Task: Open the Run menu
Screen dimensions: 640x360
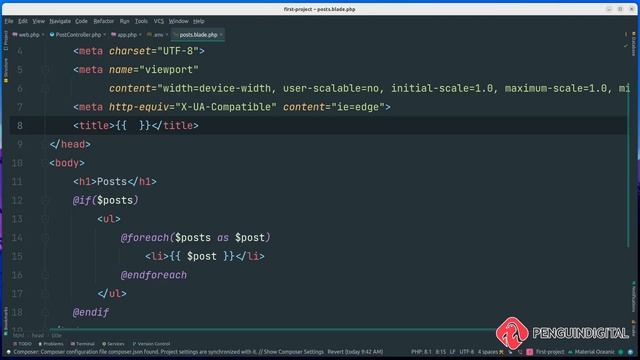Action: click(124, 21)
